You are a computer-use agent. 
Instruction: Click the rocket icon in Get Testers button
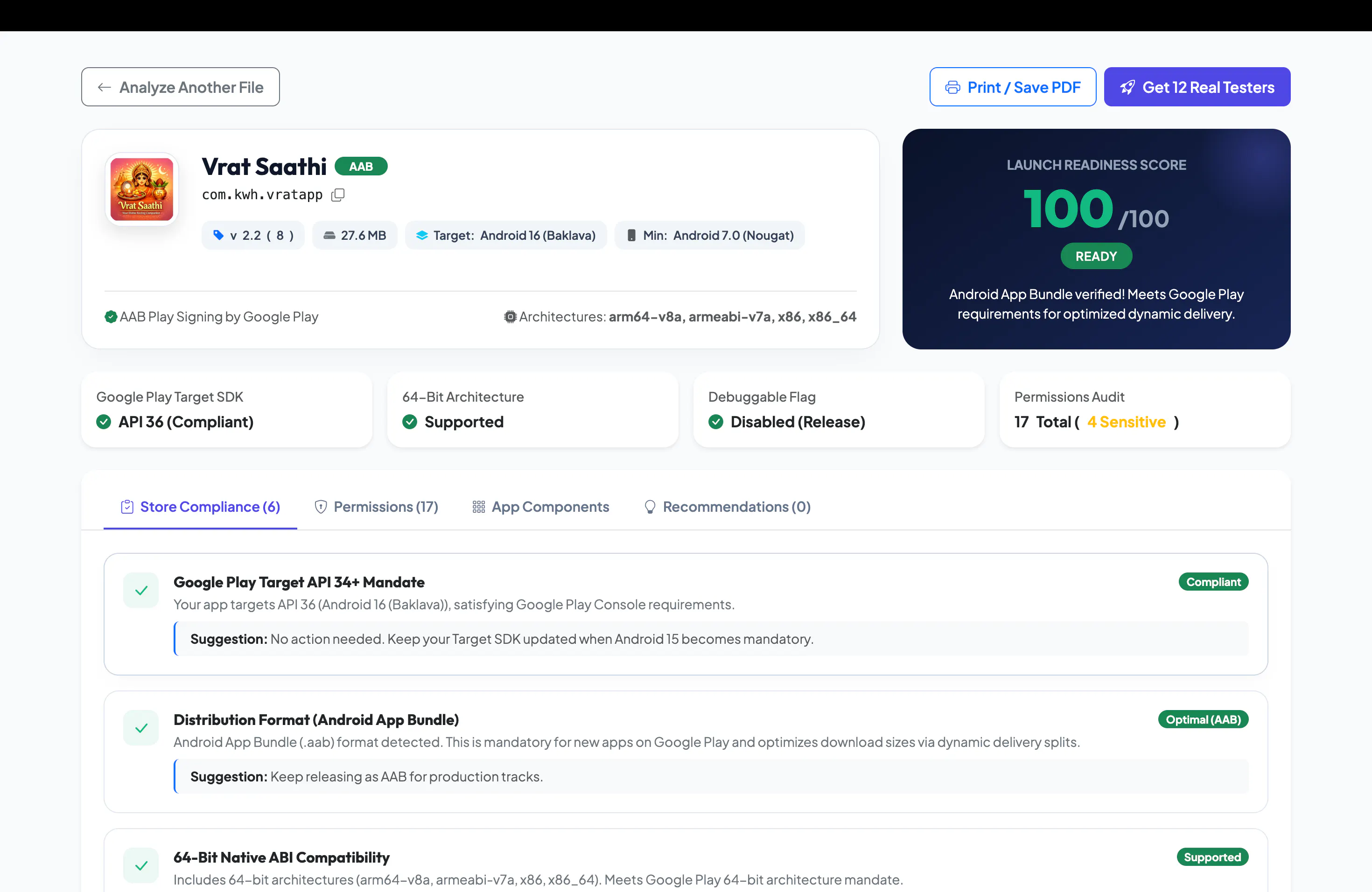(x=1127, y=87)
